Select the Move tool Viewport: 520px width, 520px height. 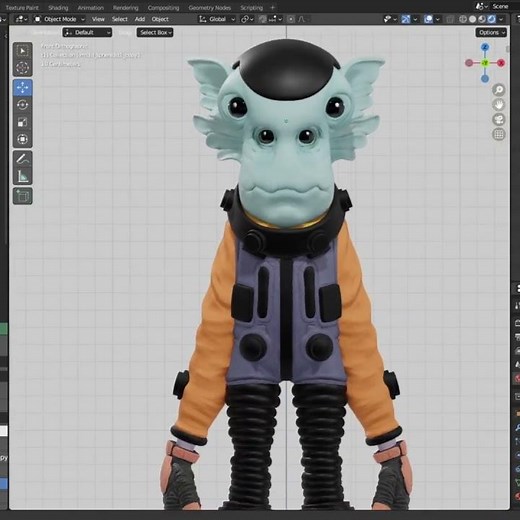tap(22, 88)
